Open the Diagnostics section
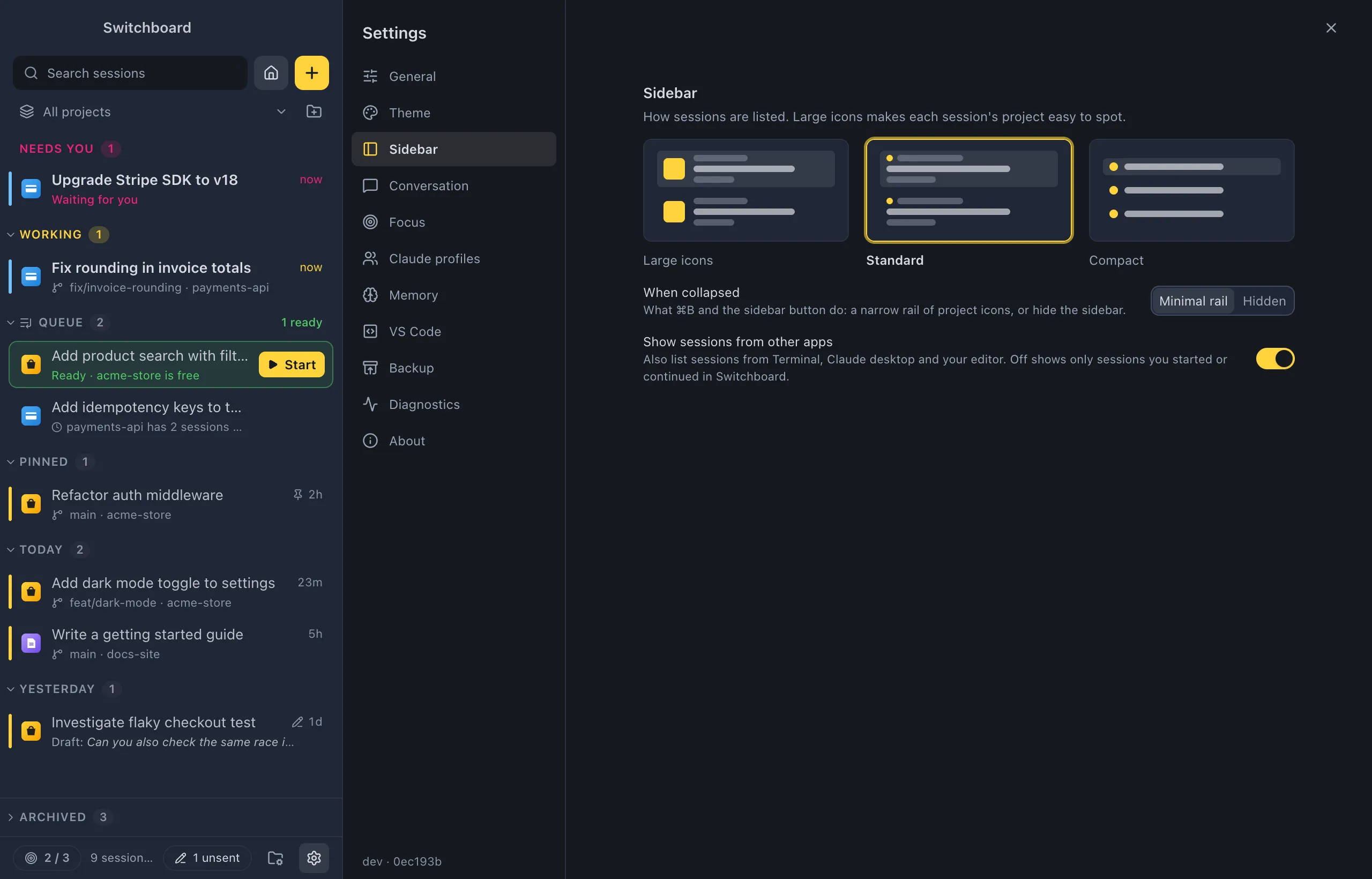The height and width of the screenshot is (879, 1372). pyautogui.click(x=454, y=404)
